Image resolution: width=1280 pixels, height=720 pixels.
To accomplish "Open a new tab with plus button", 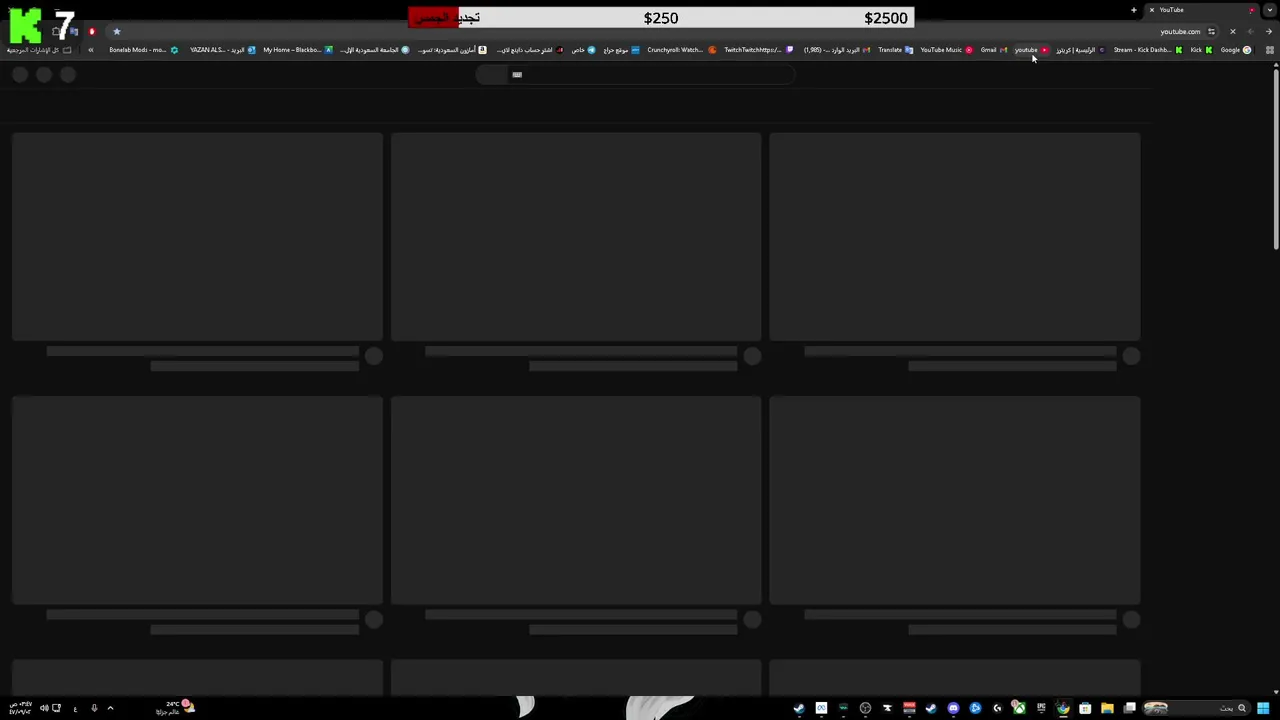I will tap(1134, 10).
